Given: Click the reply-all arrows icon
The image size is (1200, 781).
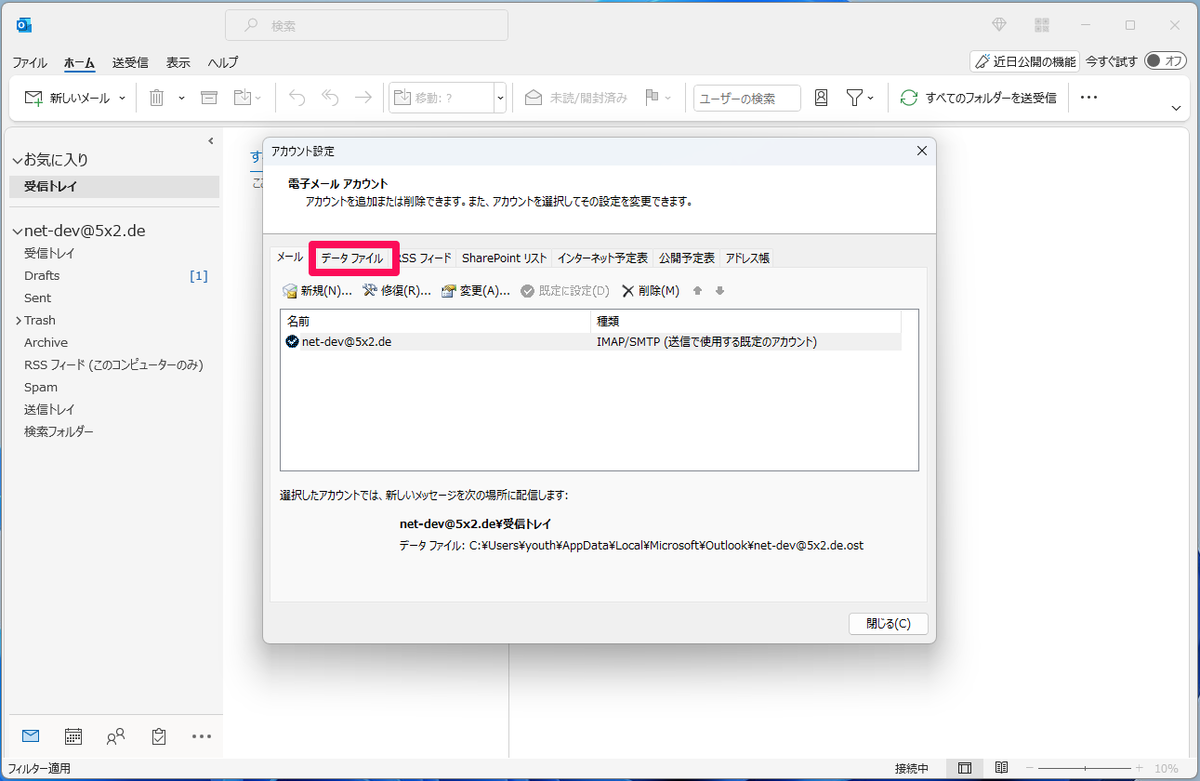Looking at the screenshot, I should (x=330, y=98).
